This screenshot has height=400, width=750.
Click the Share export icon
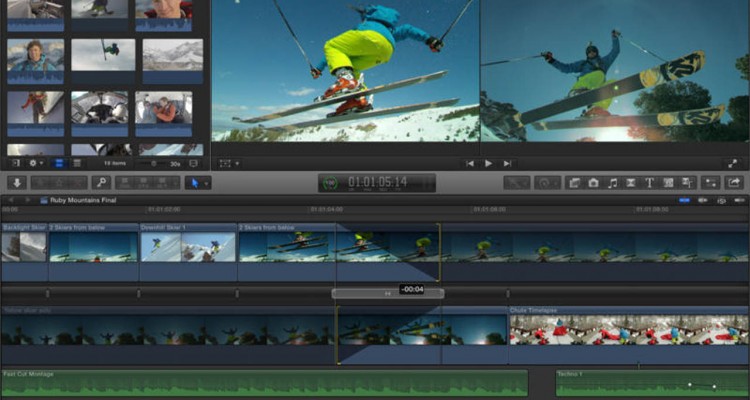tap(734, 183)
